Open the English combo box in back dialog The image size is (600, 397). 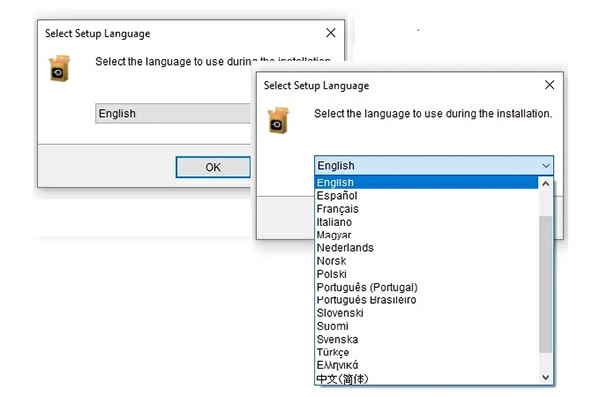click(x=173, y=113)
